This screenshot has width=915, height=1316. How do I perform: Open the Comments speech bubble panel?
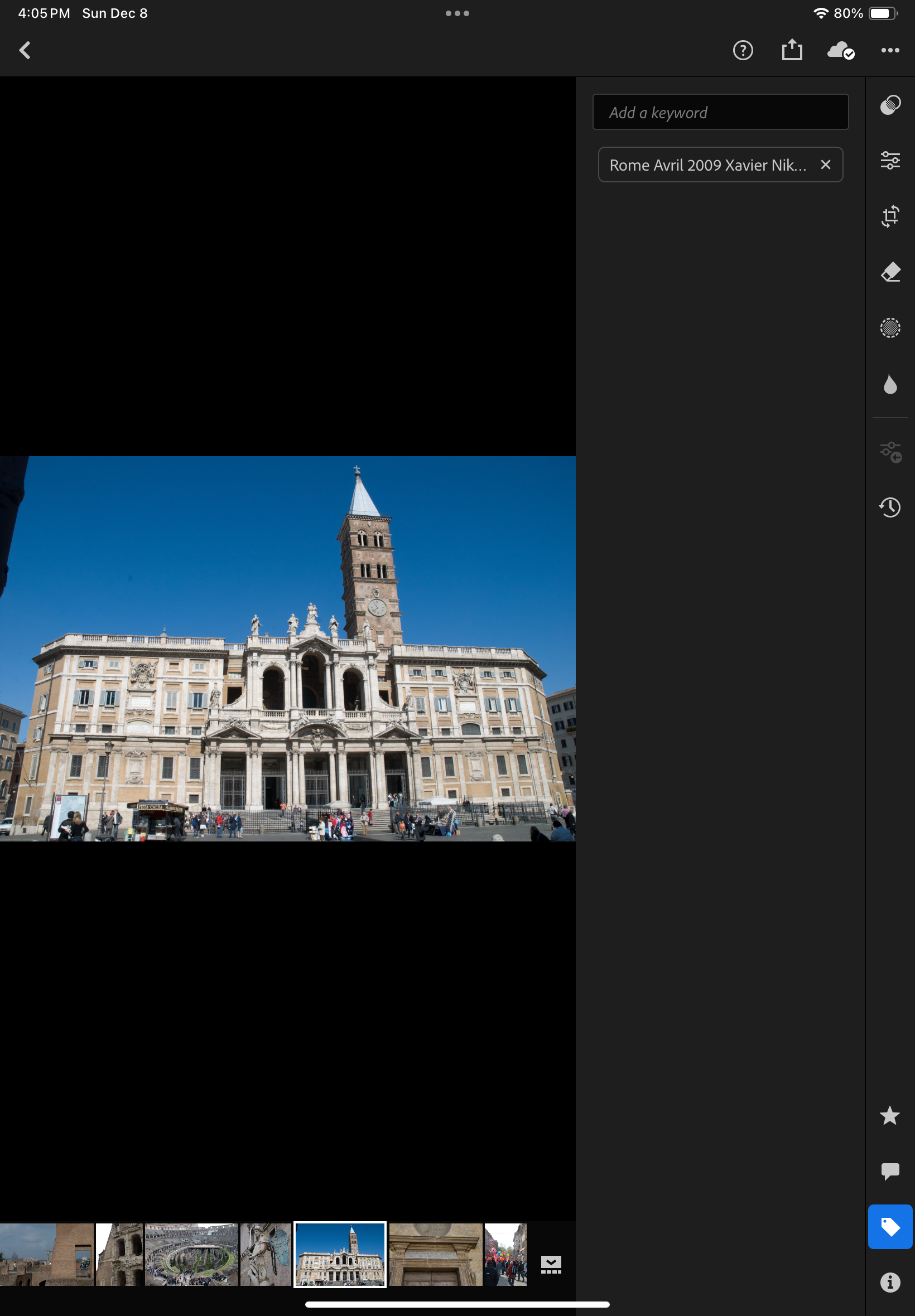(x=890, y=1170)
